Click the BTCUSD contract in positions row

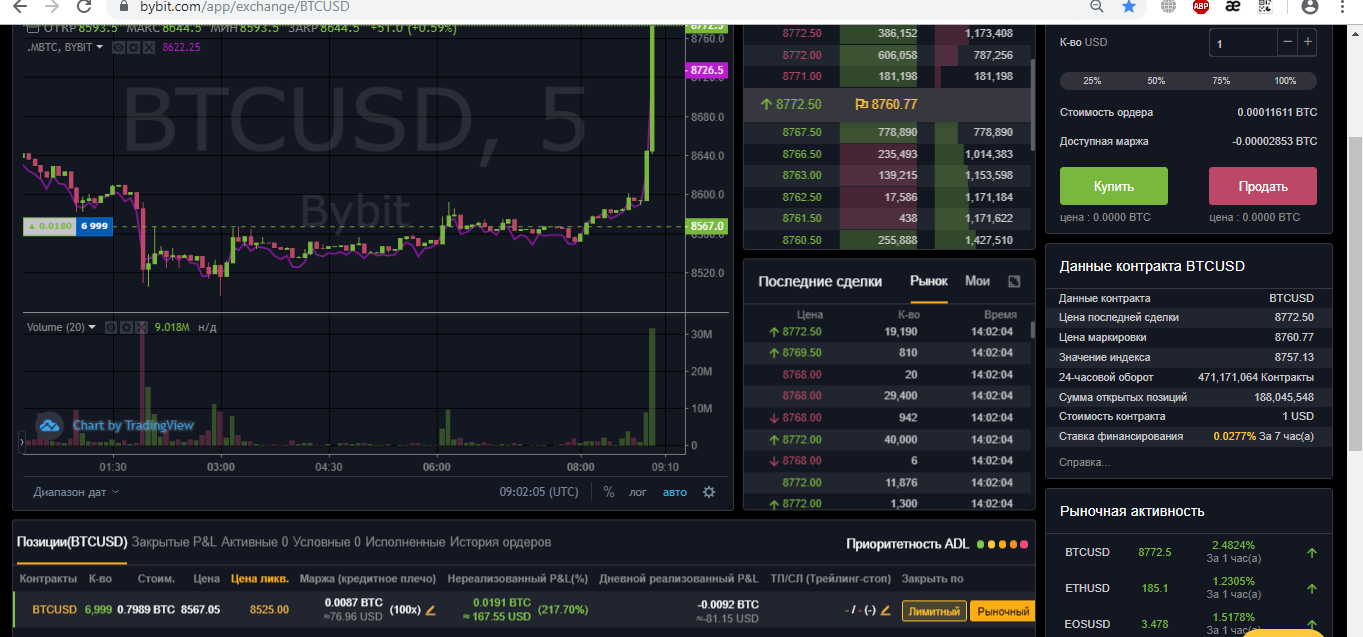tap(54, 609)
